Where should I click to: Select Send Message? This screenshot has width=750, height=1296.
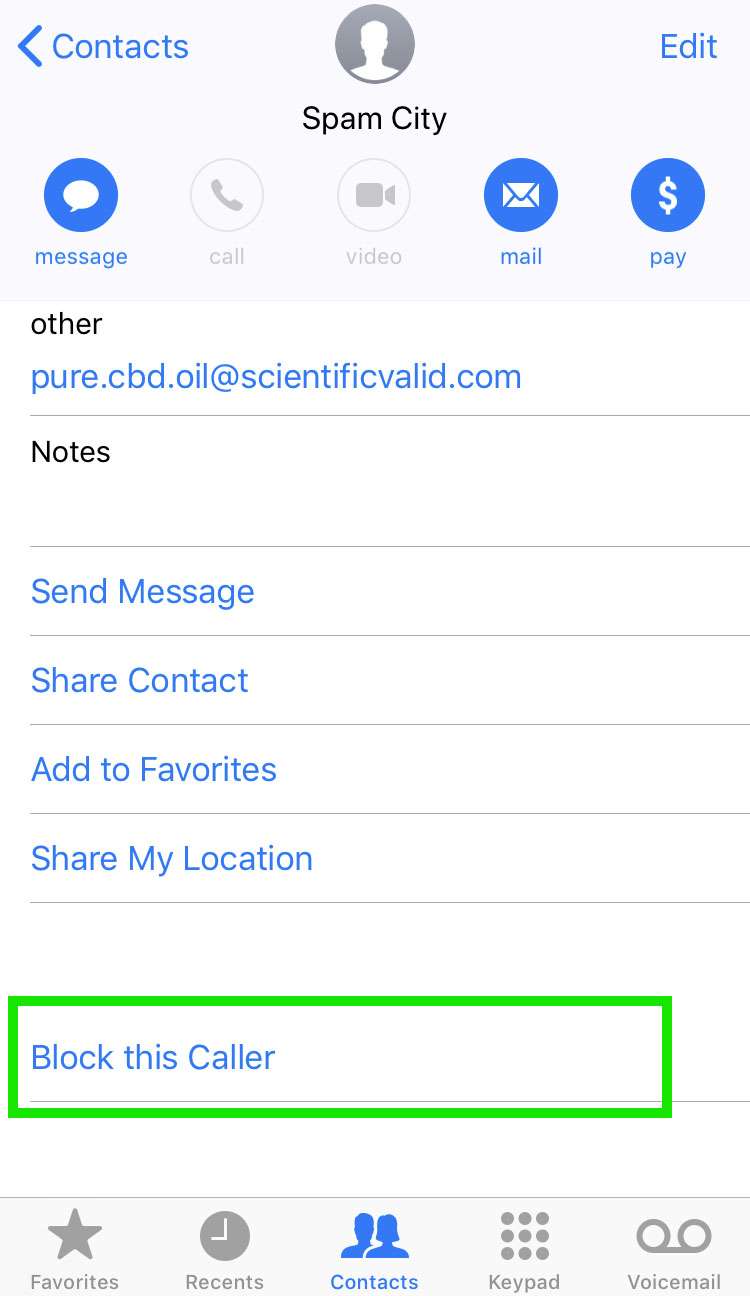tap(143, 591)
